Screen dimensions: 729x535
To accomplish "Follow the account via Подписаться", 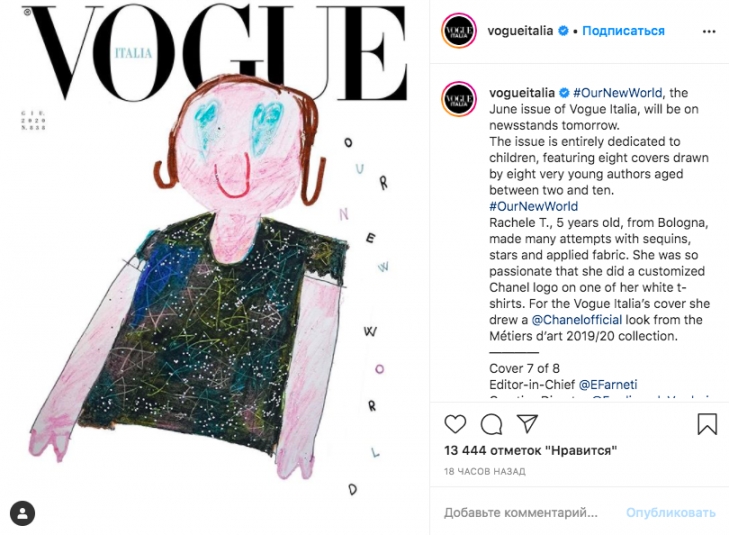I will click(623, 31).
